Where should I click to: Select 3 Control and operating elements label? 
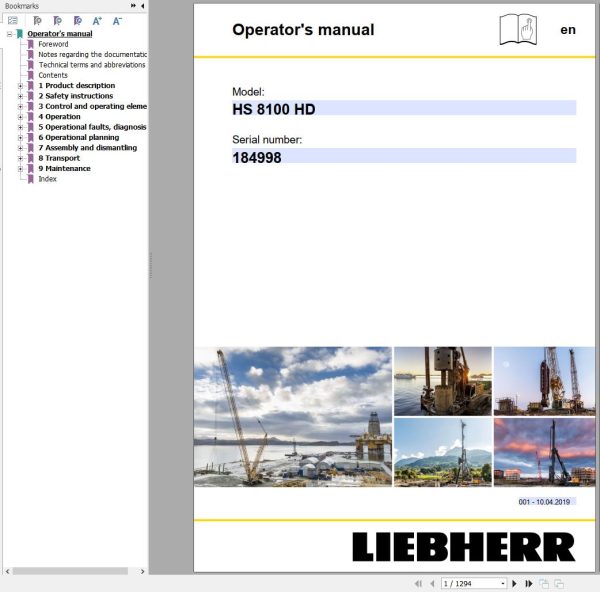click(93, 106)
